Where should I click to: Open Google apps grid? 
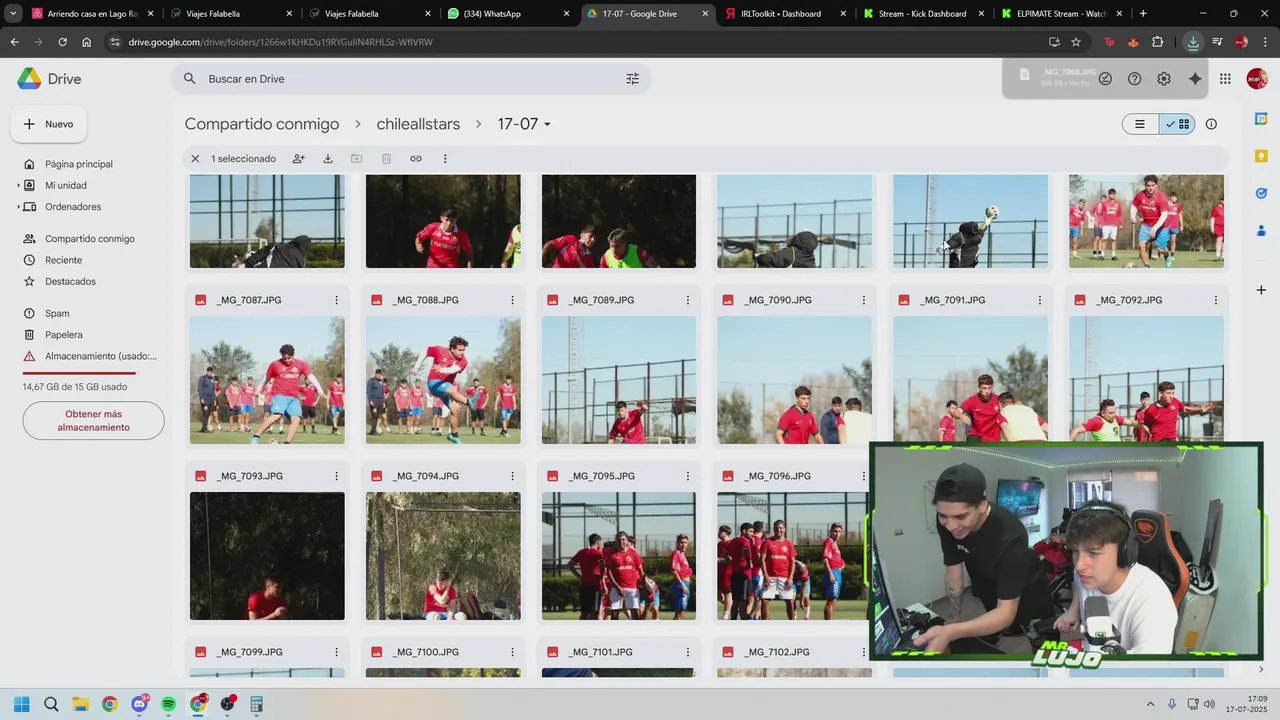point(1225,79)
